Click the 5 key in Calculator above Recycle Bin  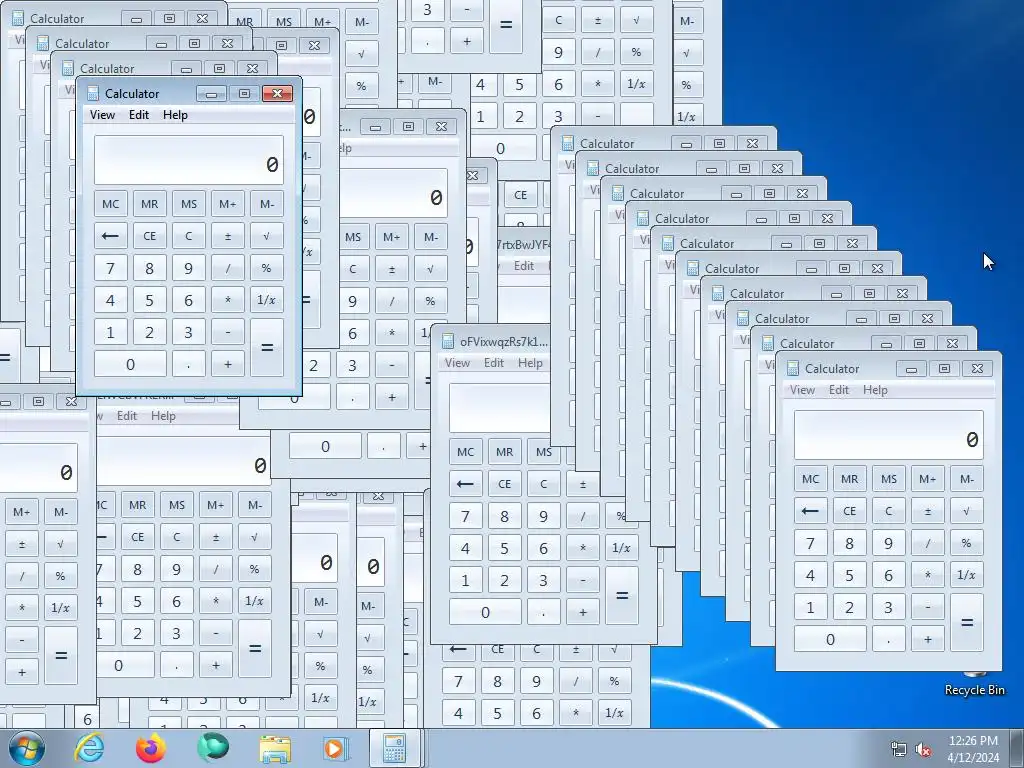[x=850, y=575]
